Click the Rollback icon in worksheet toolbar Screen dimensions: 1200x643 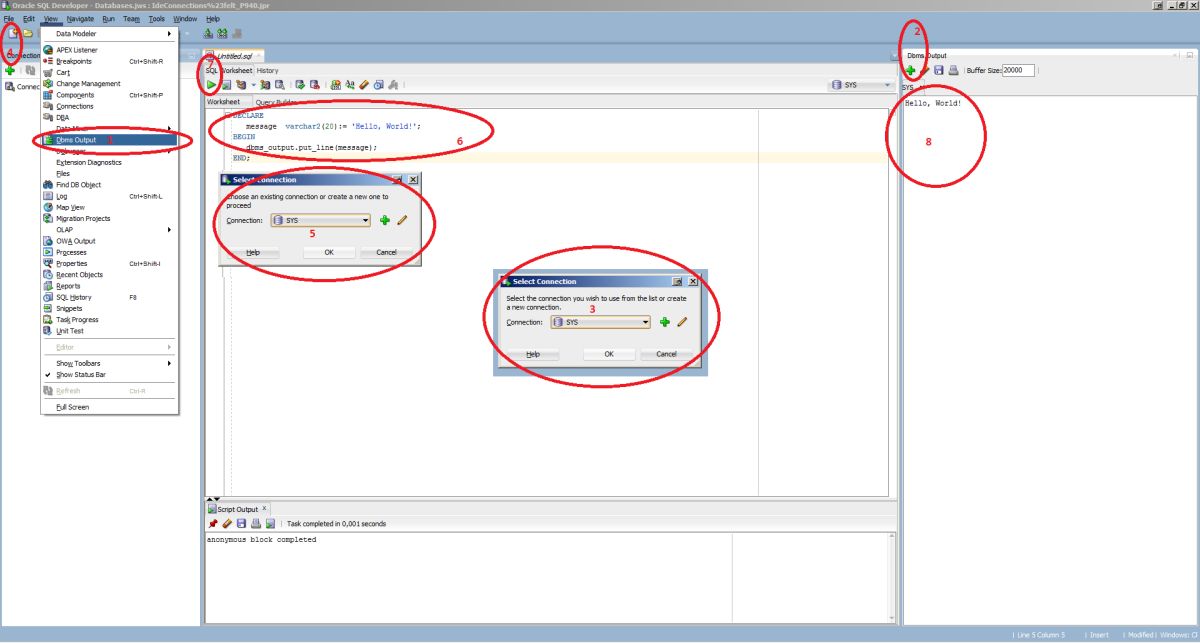[314, 85]
